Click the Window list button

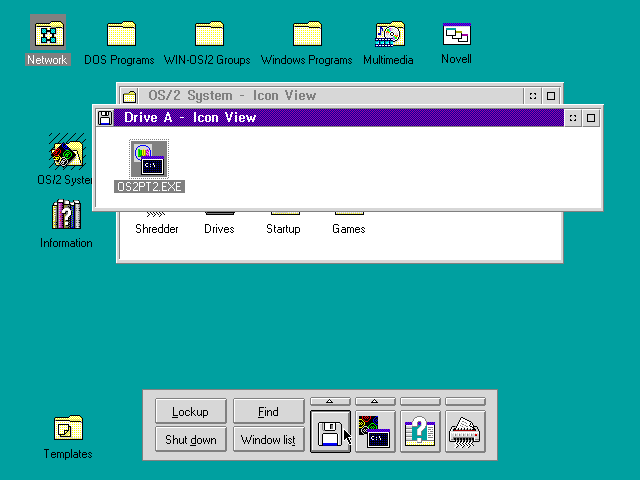(269, 440)
